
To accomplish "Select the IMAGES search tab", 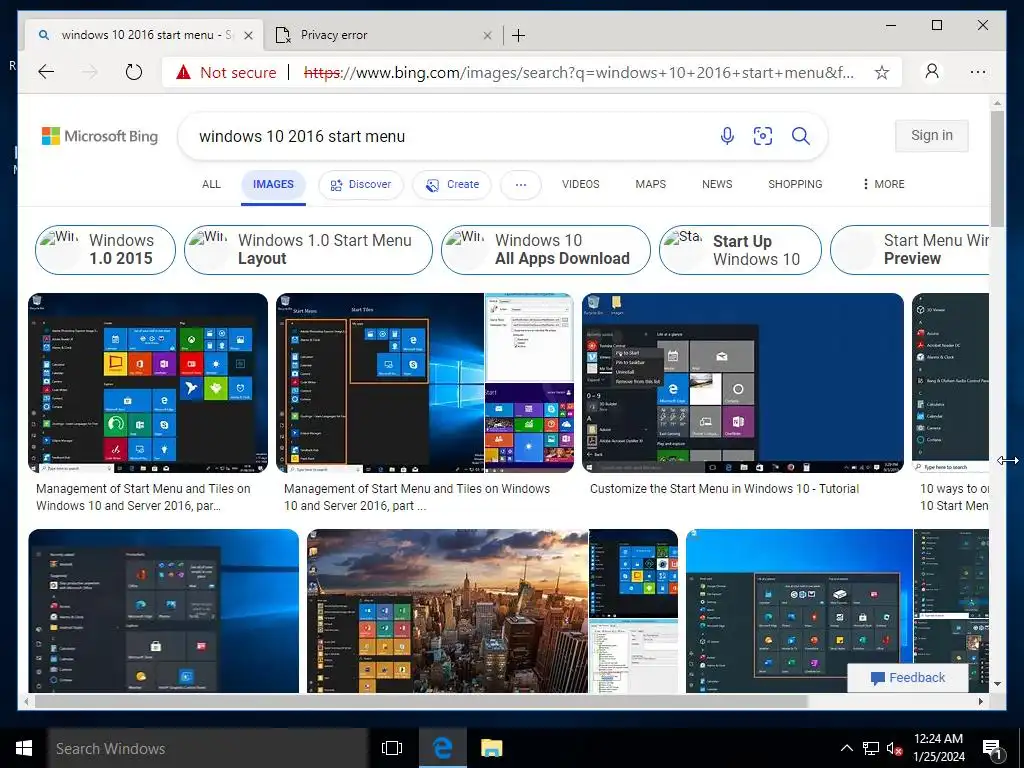I will pos(273,184).
